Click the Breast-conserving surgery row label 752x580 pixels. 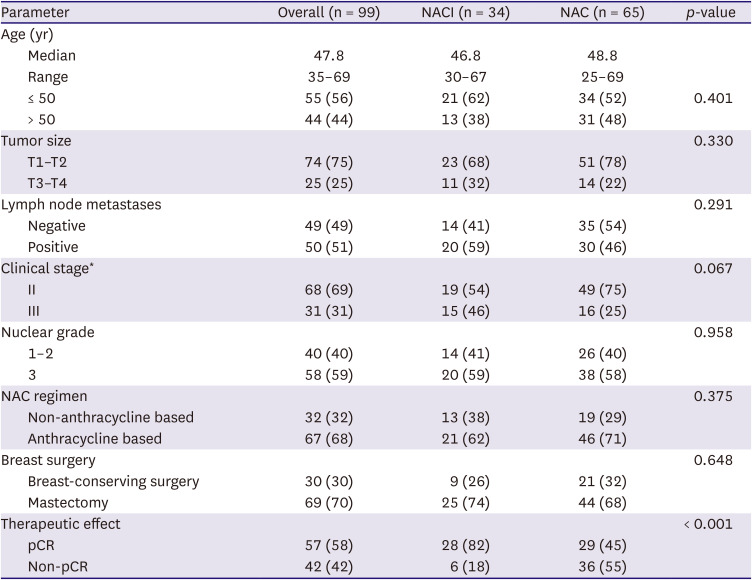(113, 482)
